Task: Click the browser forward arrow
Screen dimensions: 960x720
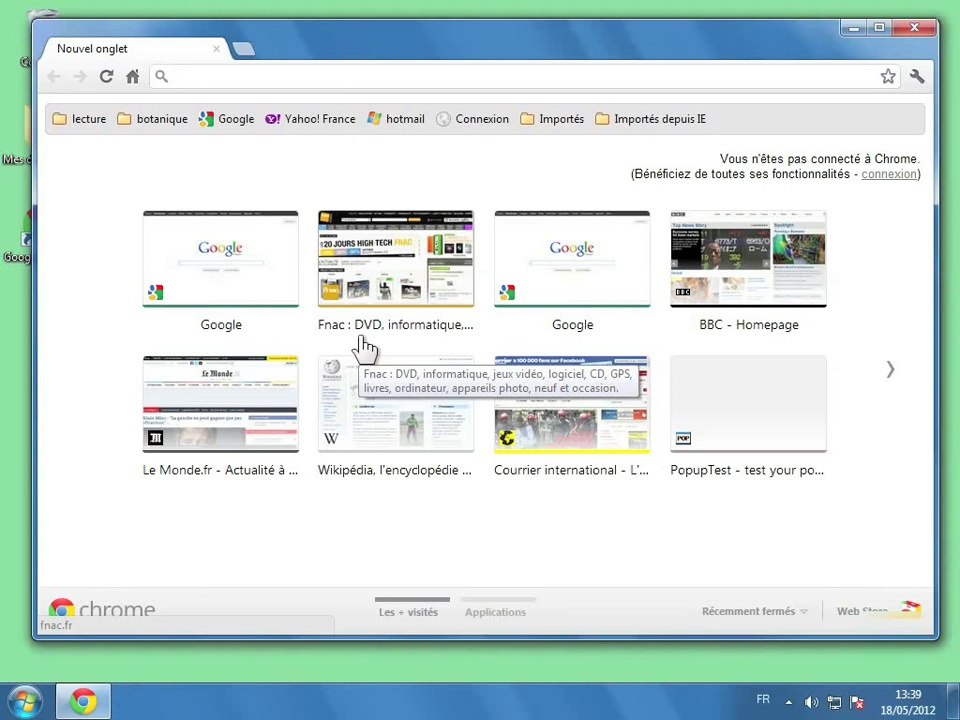Action: (80, 77)
